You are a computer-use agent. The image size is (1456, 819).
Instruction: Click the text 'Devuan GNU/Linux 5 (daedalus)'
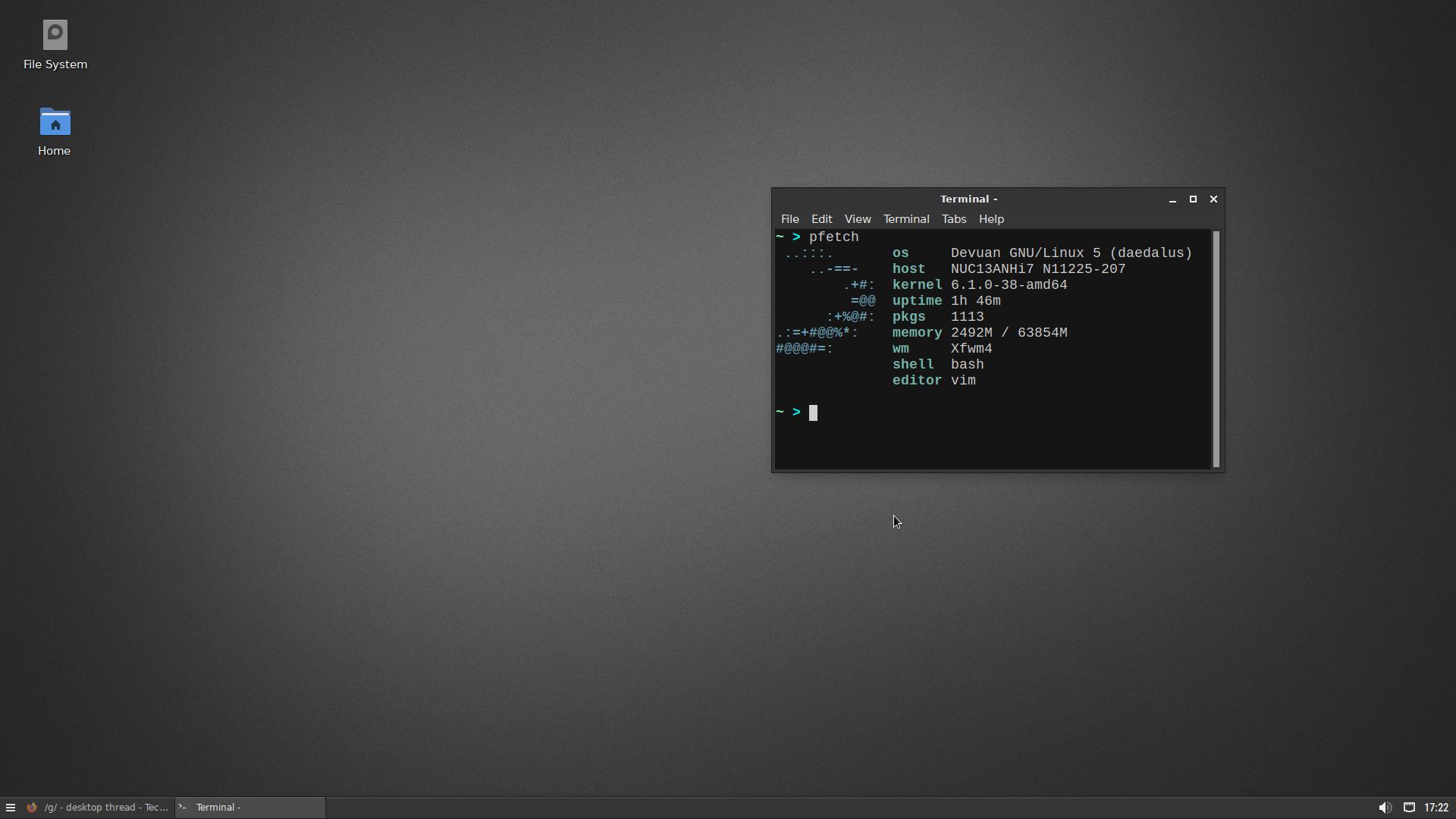(1071, 253)
